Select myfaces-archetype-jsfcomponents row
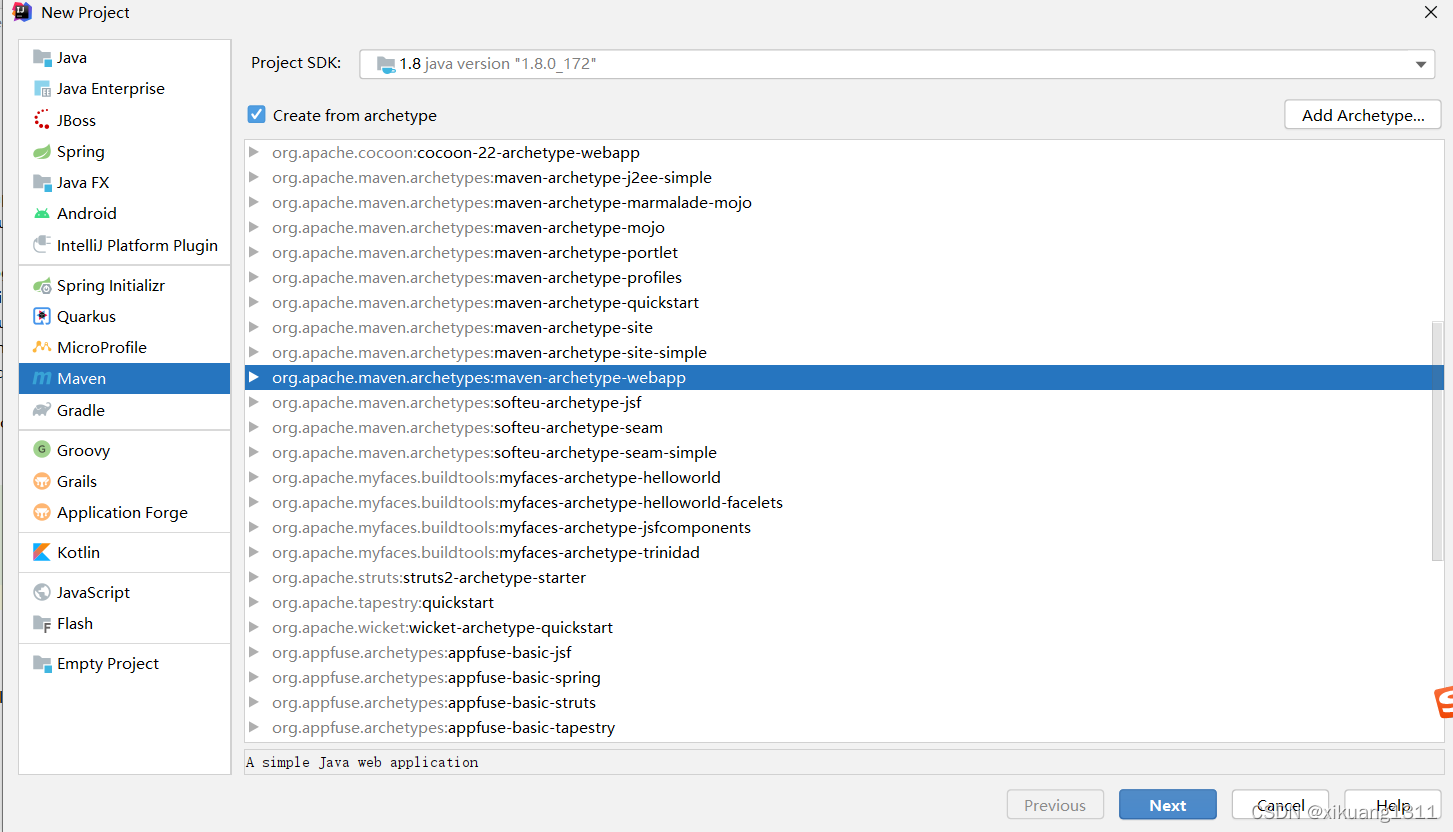This screenshot has width=1453, height=832. click(x=844, y=528)
